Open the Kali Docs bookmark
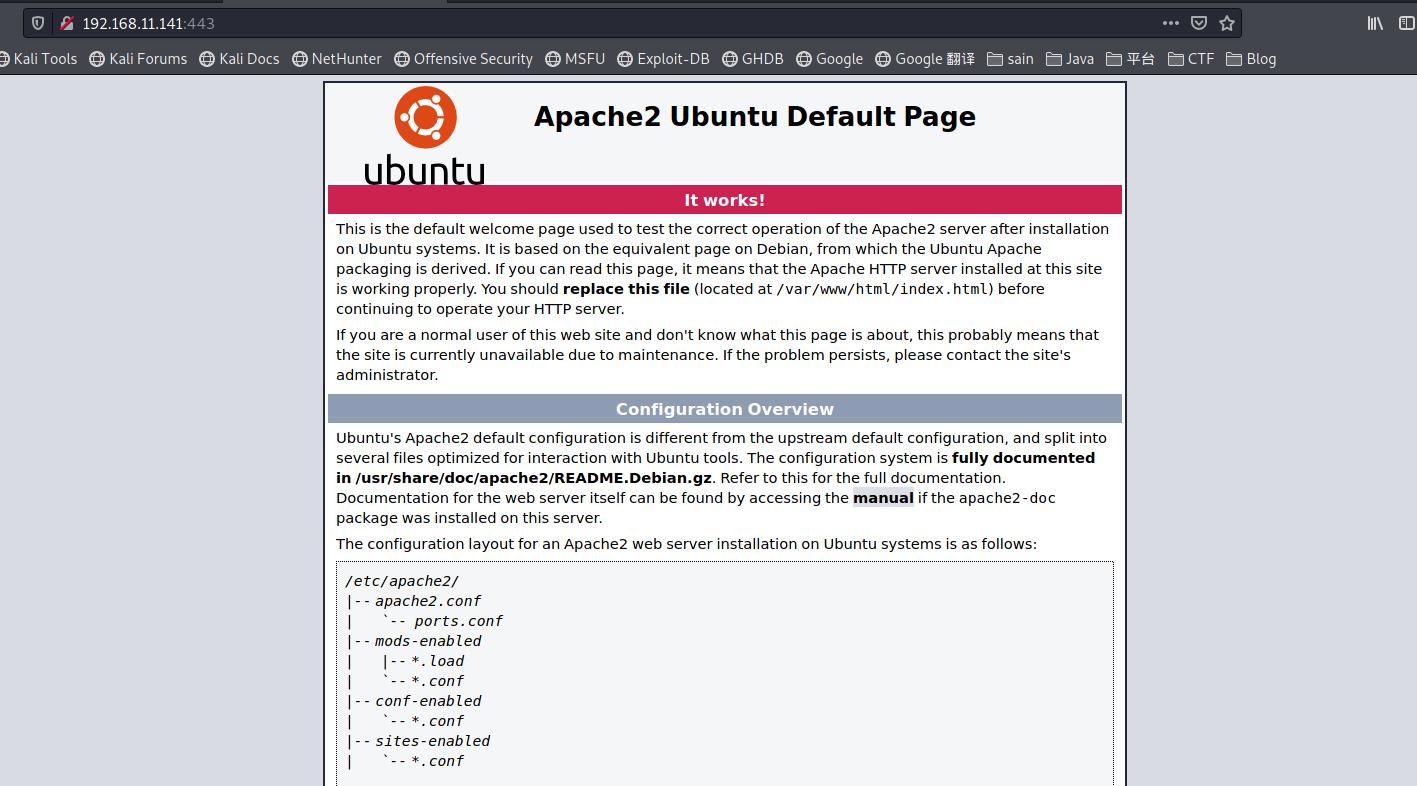Viewport: 1417px width, 786px height. pyautogui.click(x=240, y=59)
